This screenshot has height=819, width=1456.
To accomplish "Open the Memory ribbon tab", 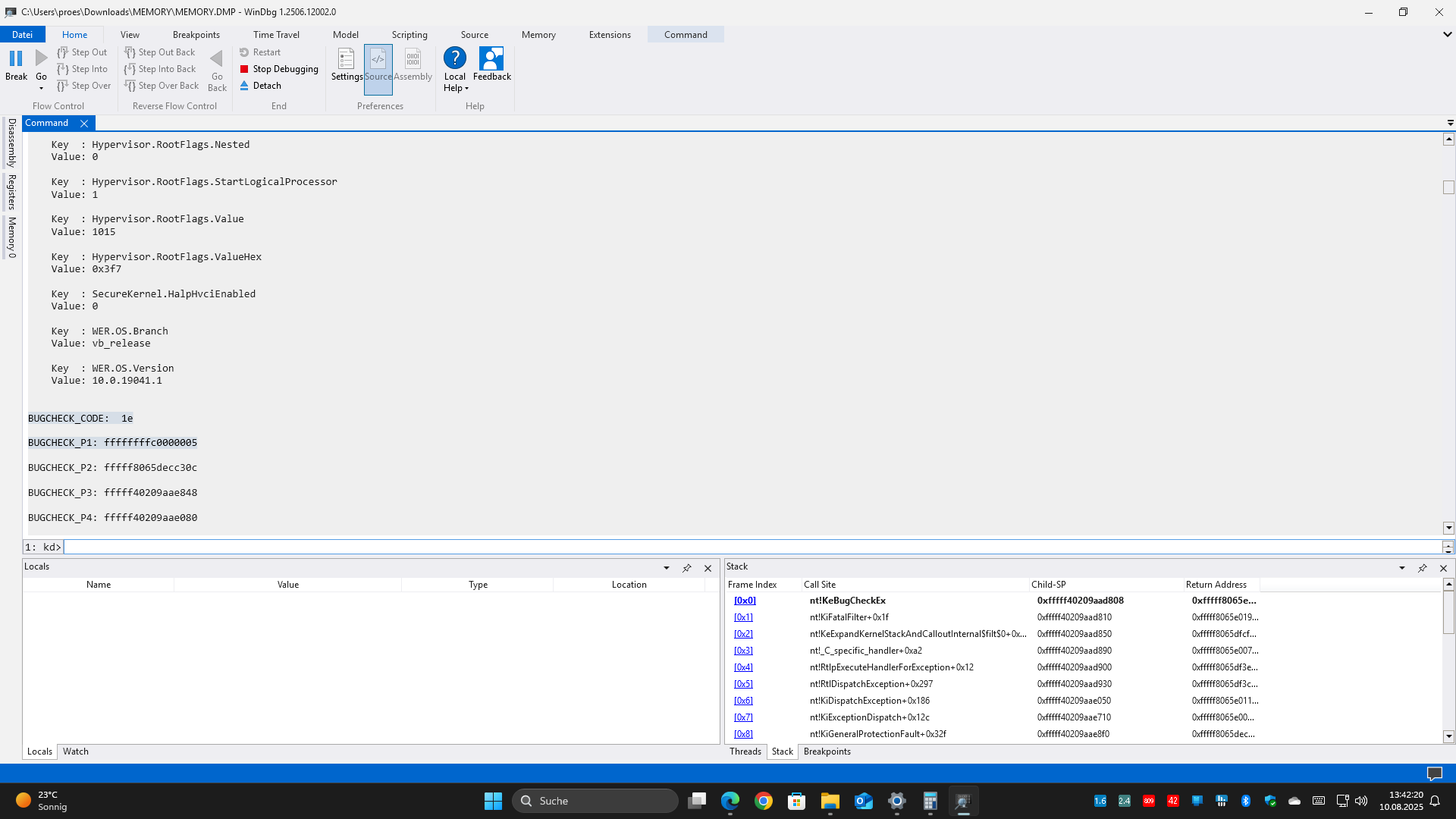I will [x=538, y=34].
